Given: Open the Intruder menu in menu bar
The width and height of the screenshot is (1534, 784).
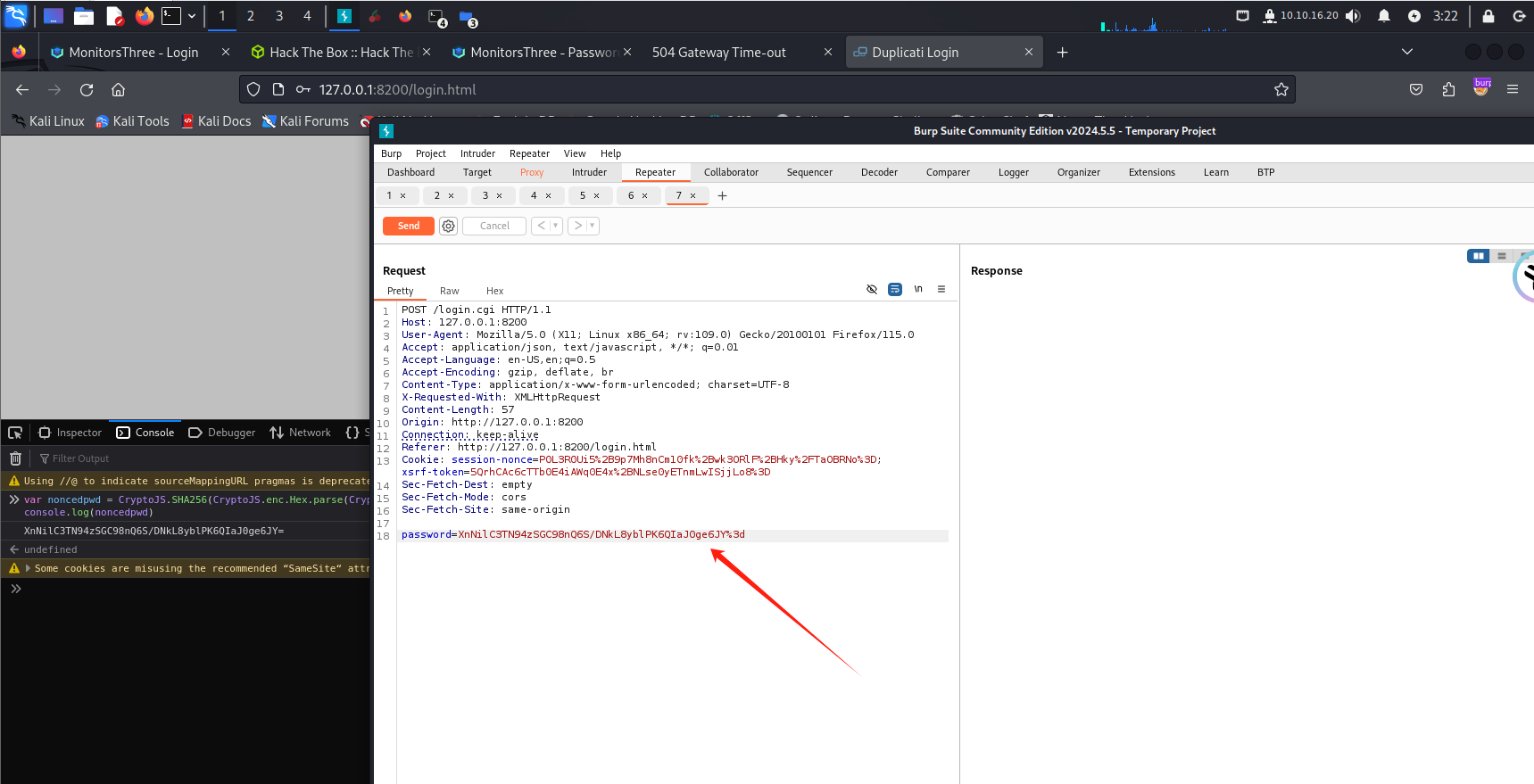Looking at the screenshot, I should click(477, 153).
